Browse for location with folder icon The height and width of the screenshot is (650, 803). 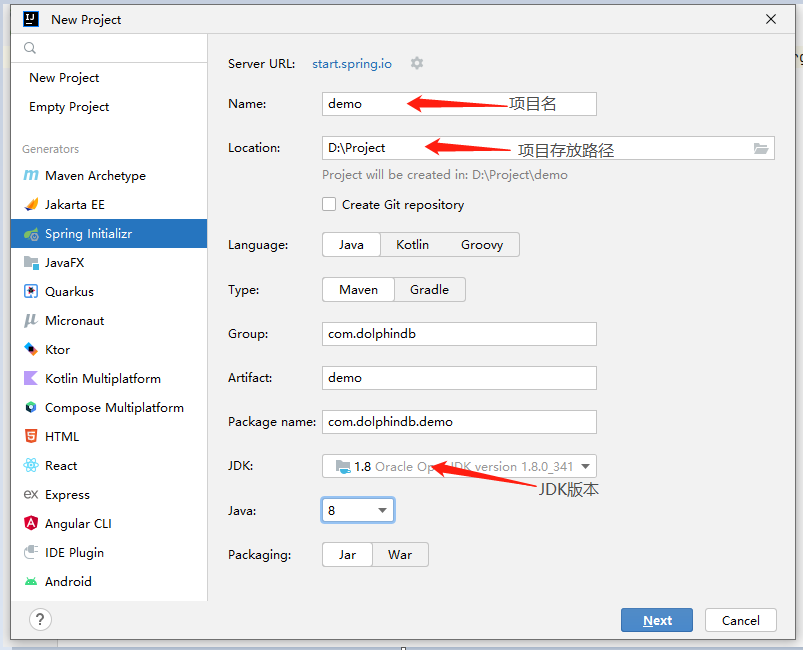tap(761, 149)
